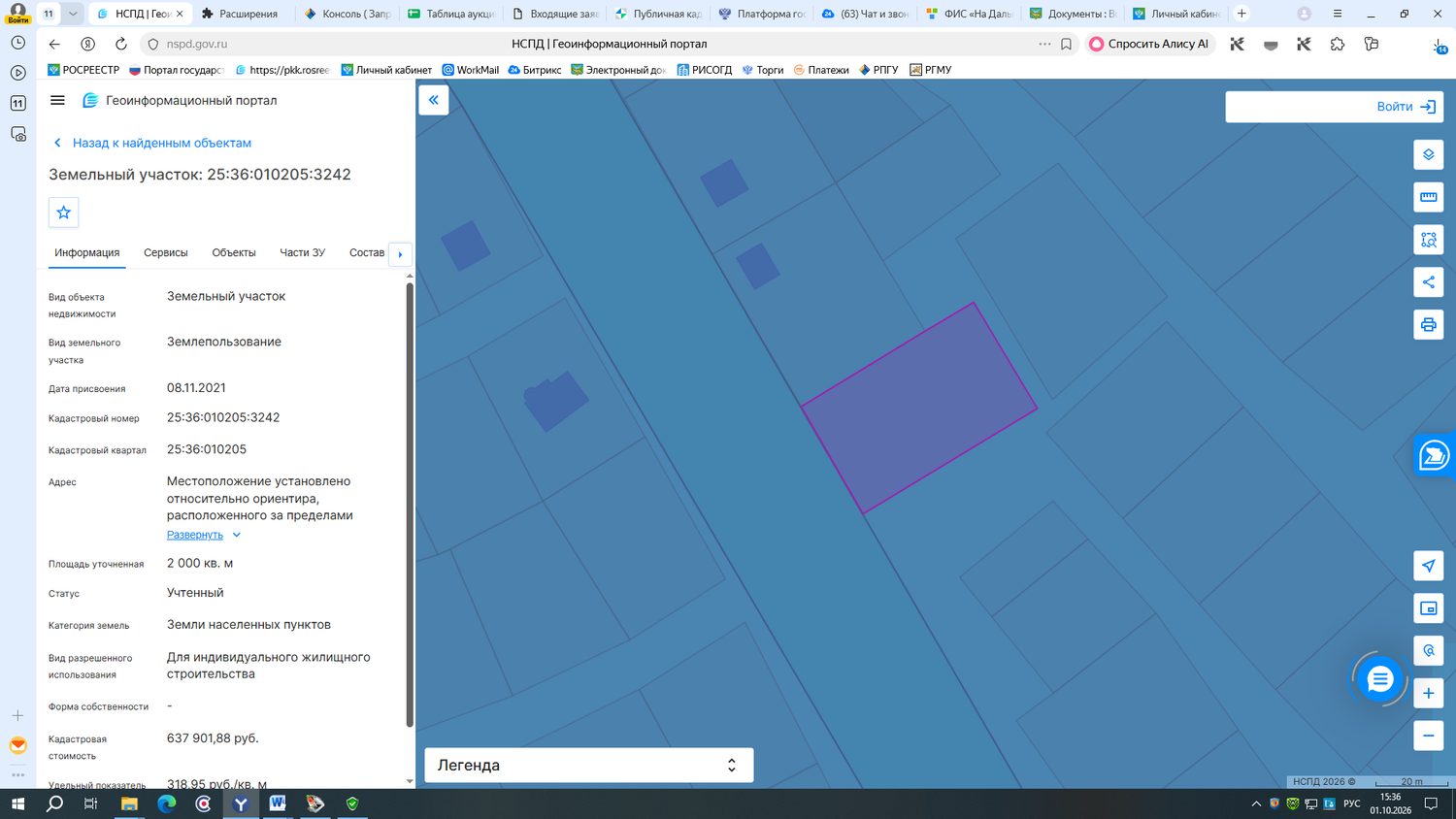Open the map layers icon
The width and height of the screenshot is (1456, 819).
coord(1428,154)
